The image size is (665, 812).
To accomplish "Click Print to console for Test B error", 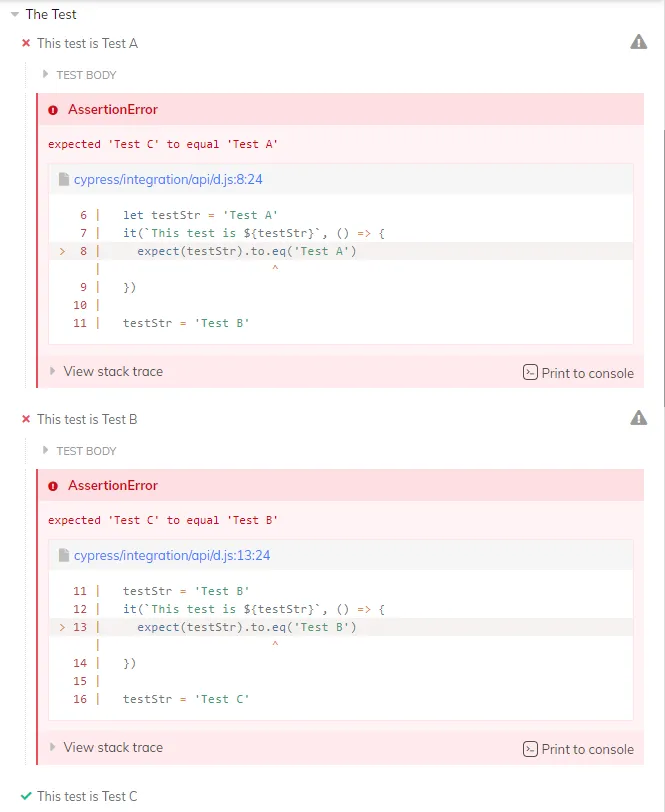I will [578, 749].
